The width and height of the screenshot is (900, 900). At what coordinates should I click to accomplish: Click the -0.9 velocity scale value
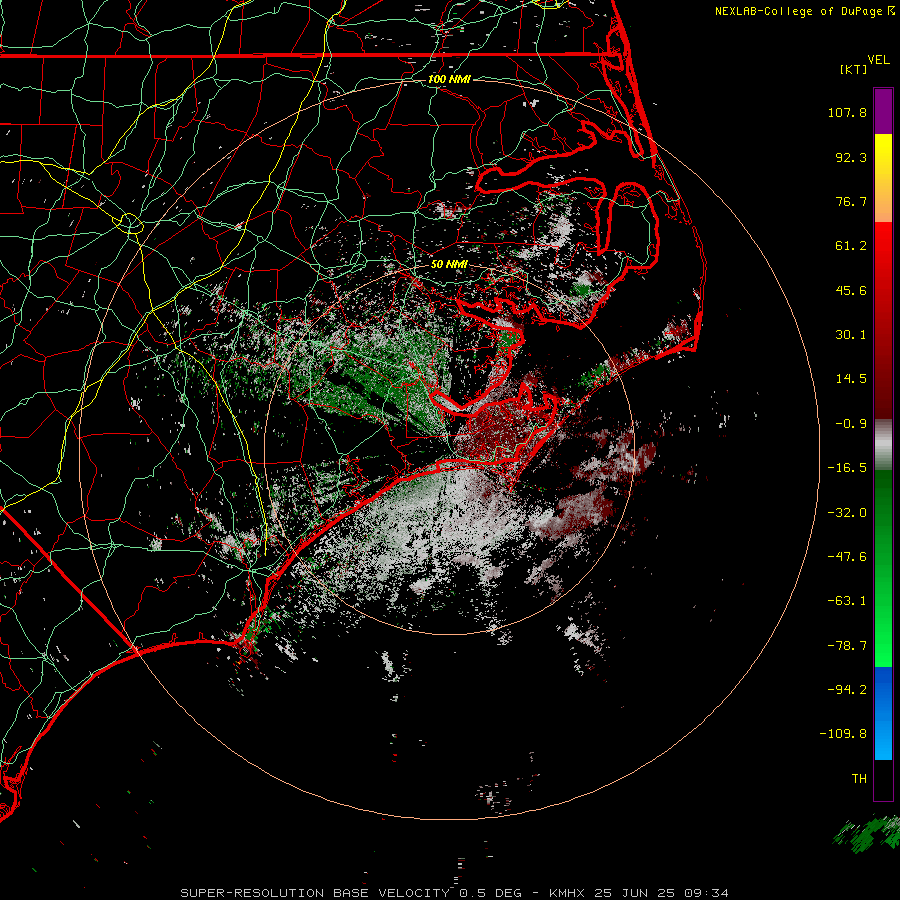point(851,424)
